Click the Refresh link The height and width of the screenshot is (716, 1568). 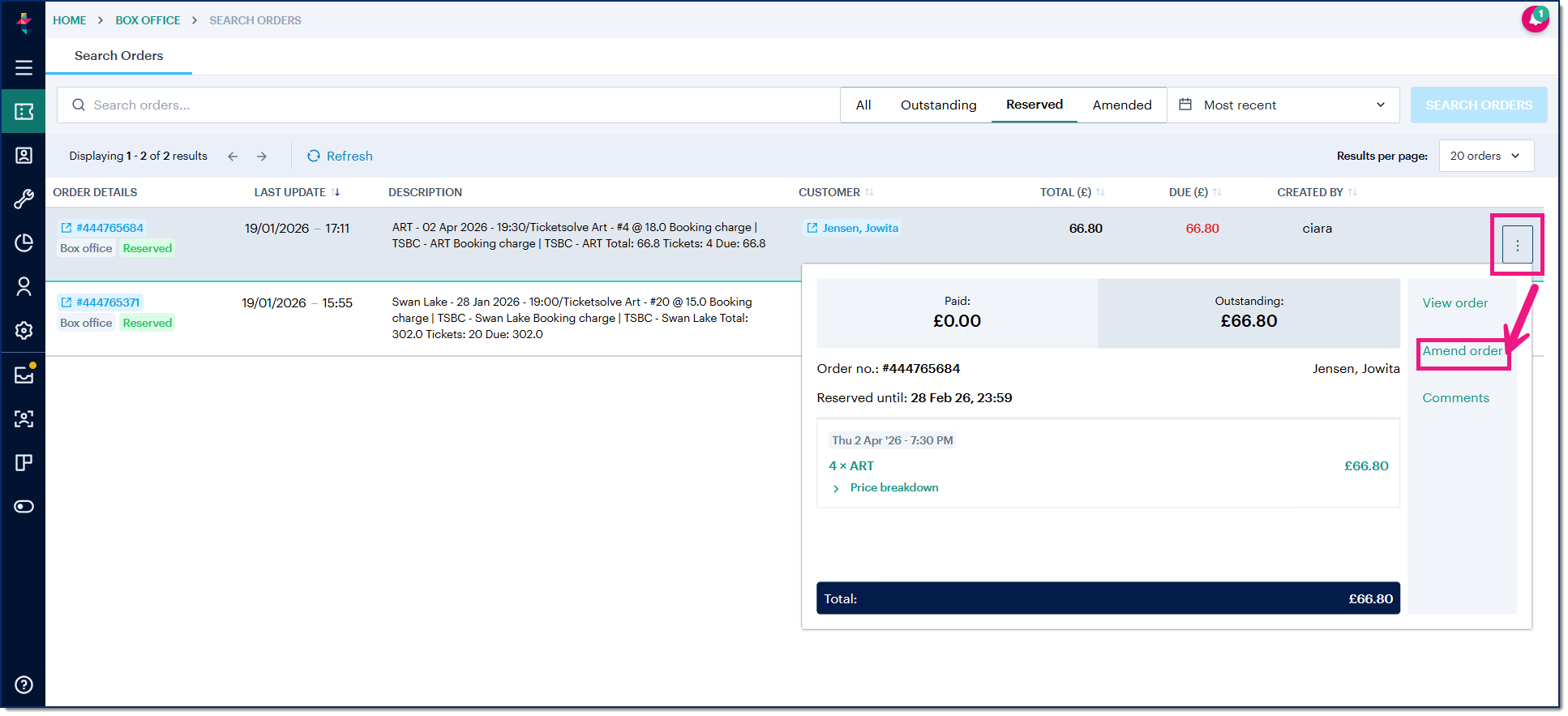pyautogui.click(x=340, y=156)
